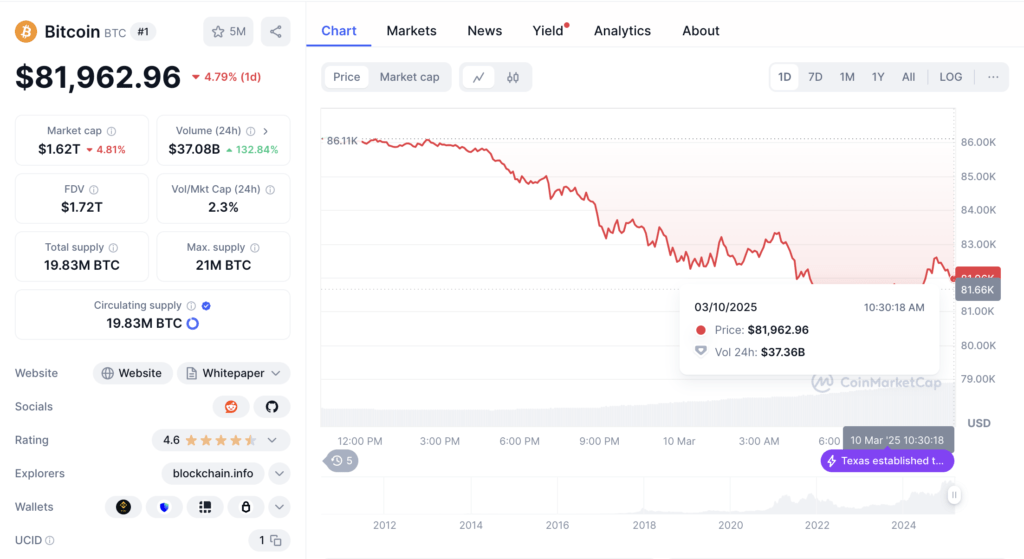Image resolution: width=1024 pixels, height=559 pixels.
Task: Open the Yield tab
Action: (x=548, y=31)
